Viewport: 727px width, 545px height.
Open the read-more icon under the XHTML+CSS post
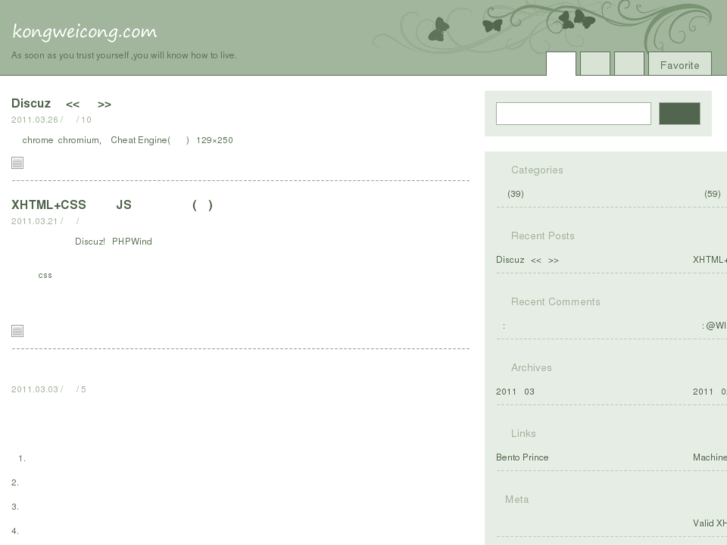pyautogui.click(x=18, y=331)
